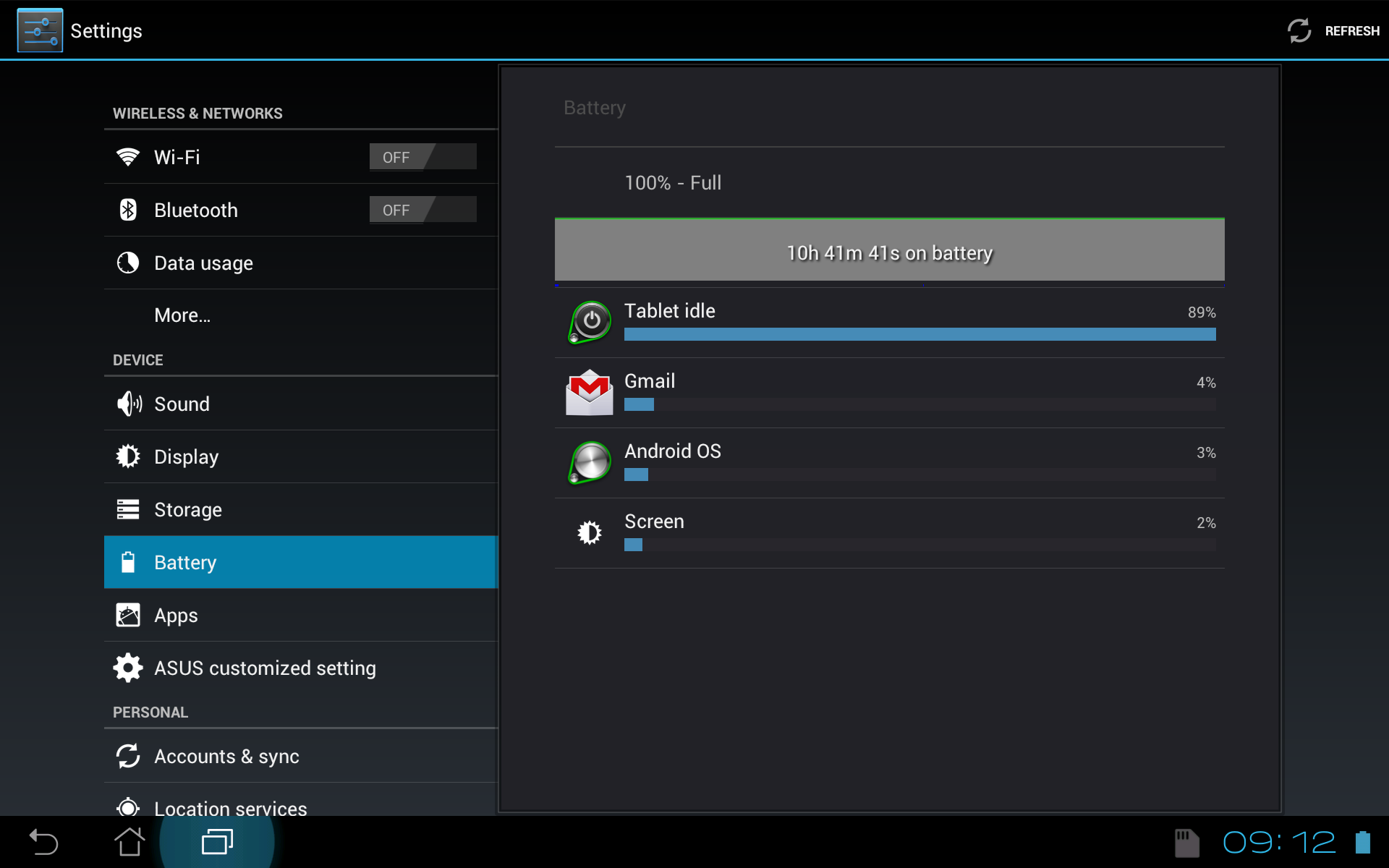Tap the SD card notification icon
The image size is (1389, 868).
(x=1186, y=843)
